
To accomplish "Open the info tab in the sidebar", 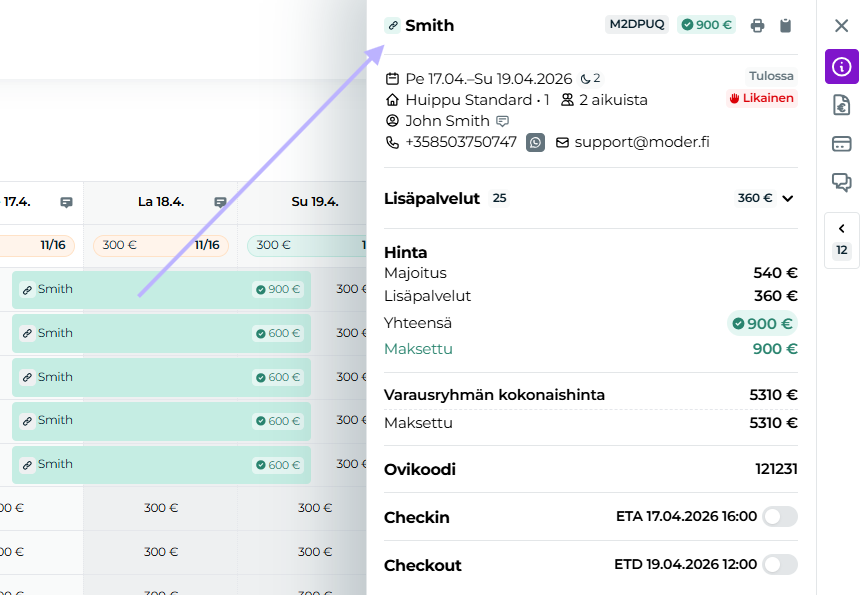I will 841,67.
